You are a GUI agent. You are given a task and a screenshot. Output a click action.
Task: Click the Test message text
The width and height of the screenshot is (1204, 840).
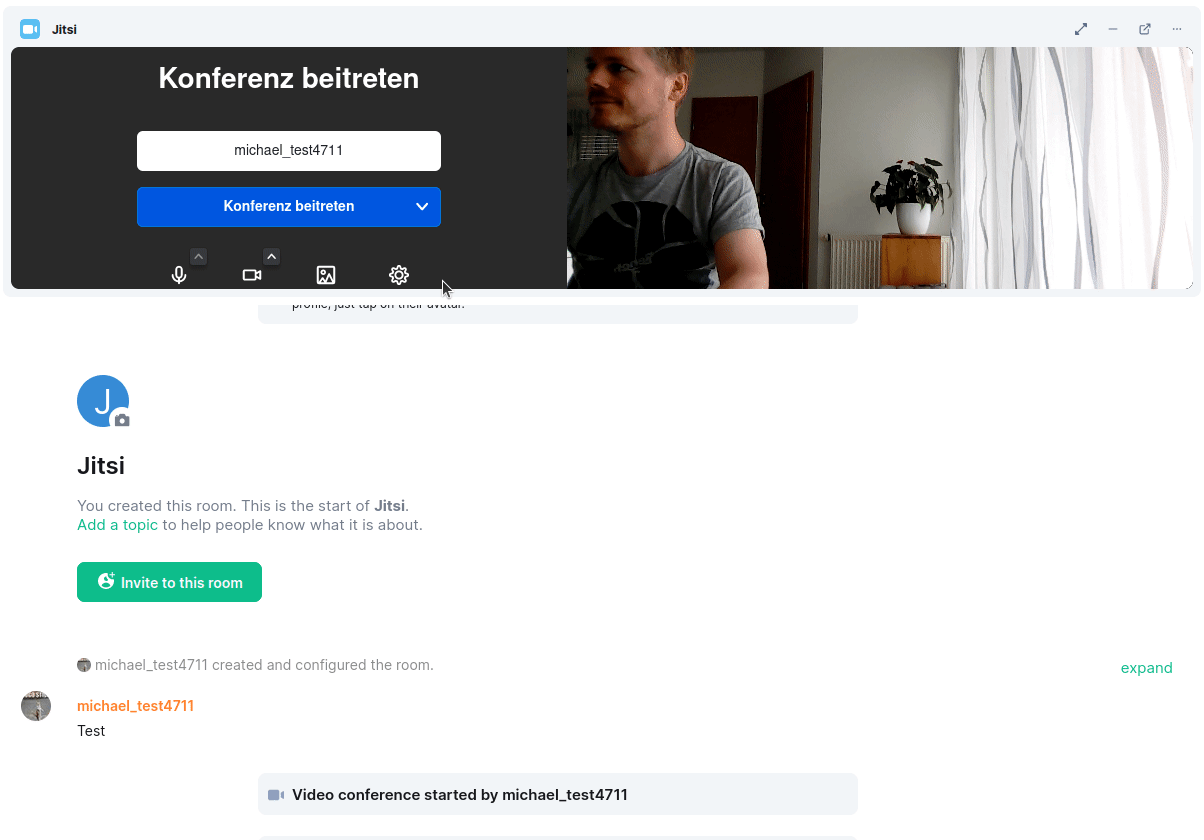(91, 731)
